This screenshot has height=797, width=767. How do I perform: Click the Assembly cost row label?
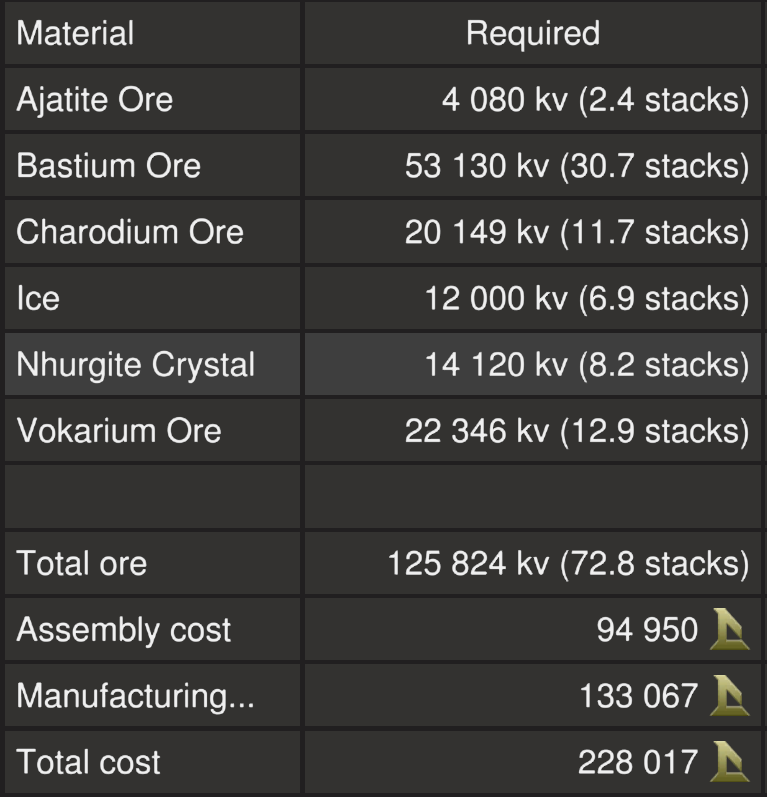click(124, 630)
